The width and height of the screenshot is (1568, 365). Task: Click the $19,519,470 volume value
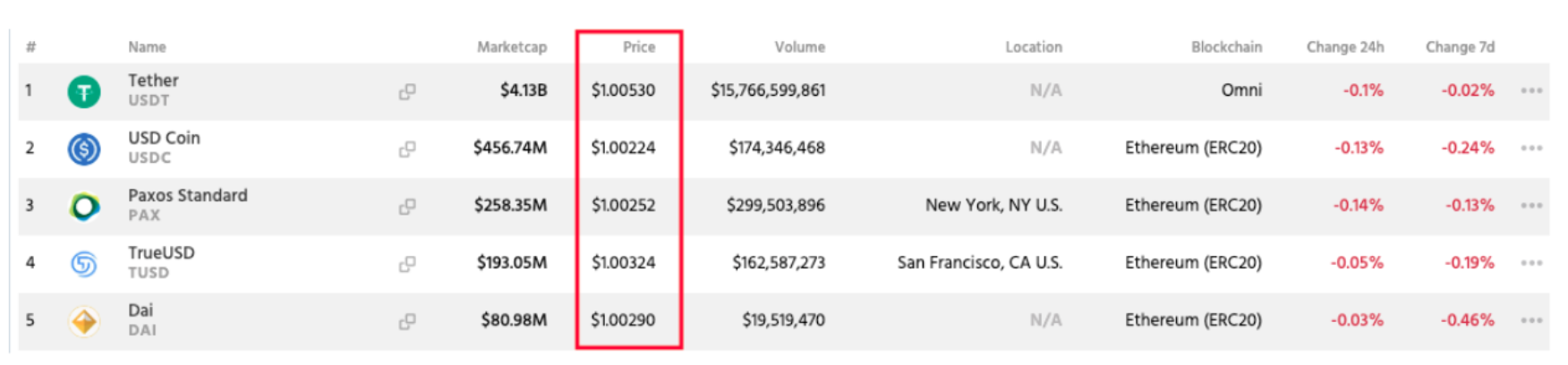[783, 320]
